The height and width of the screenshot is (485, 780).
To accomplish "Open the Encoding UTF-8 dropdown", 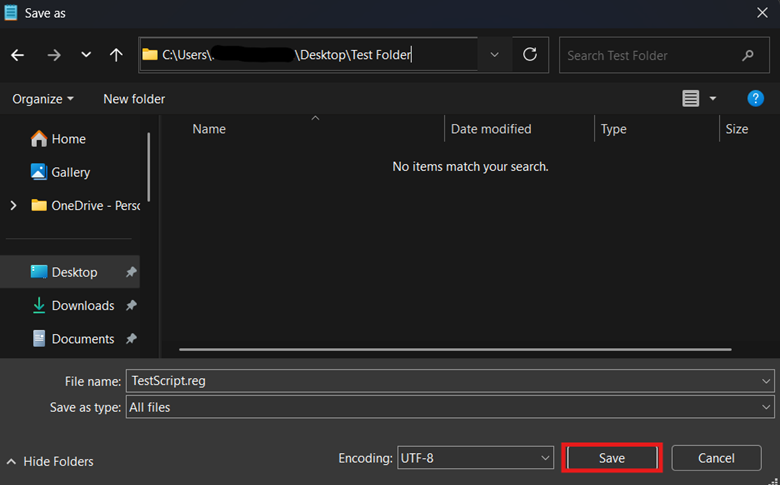I will coord(545,458).
